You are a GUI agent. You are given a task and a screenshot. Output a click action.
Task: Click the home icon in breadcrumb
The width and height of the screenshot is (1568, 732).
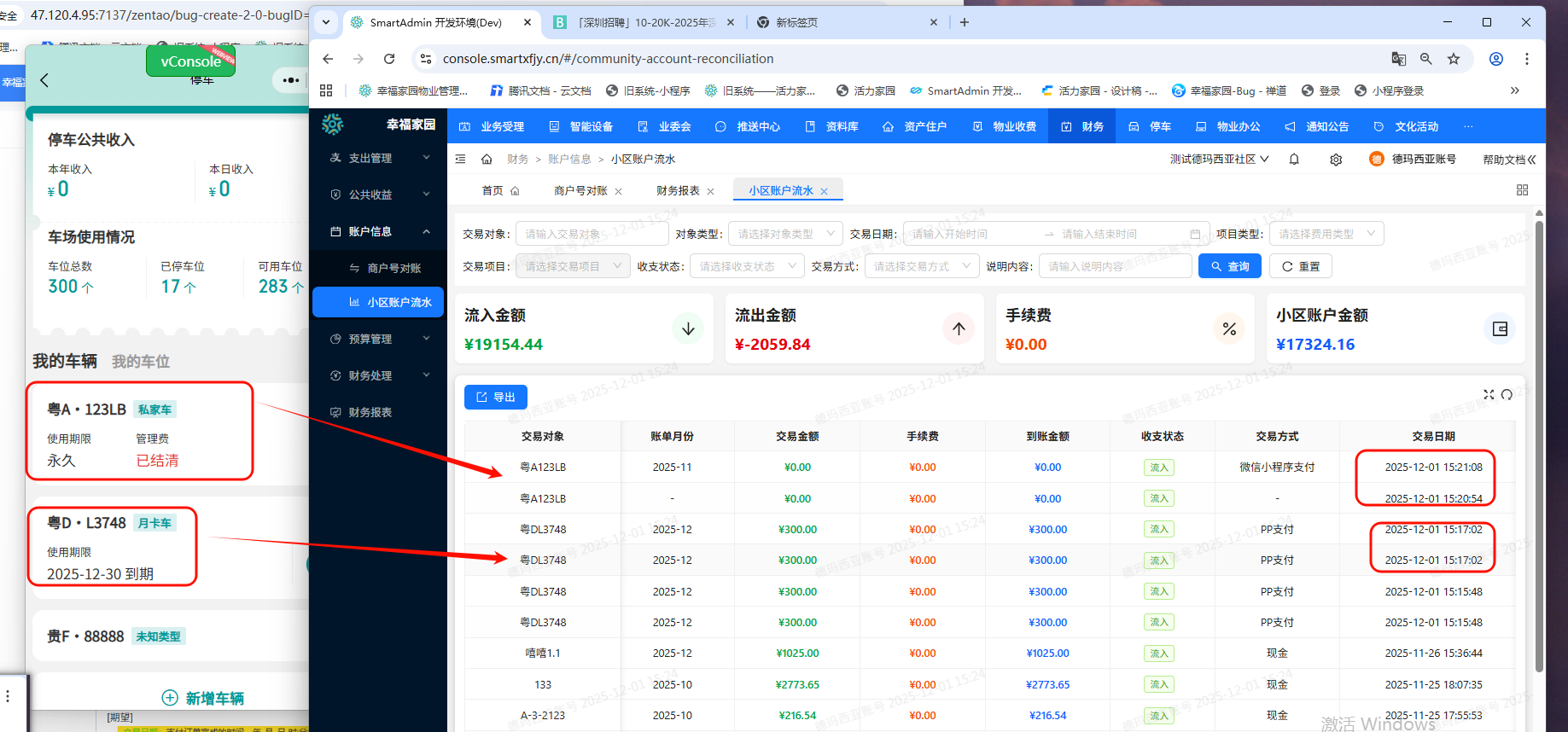click(487, 160)
